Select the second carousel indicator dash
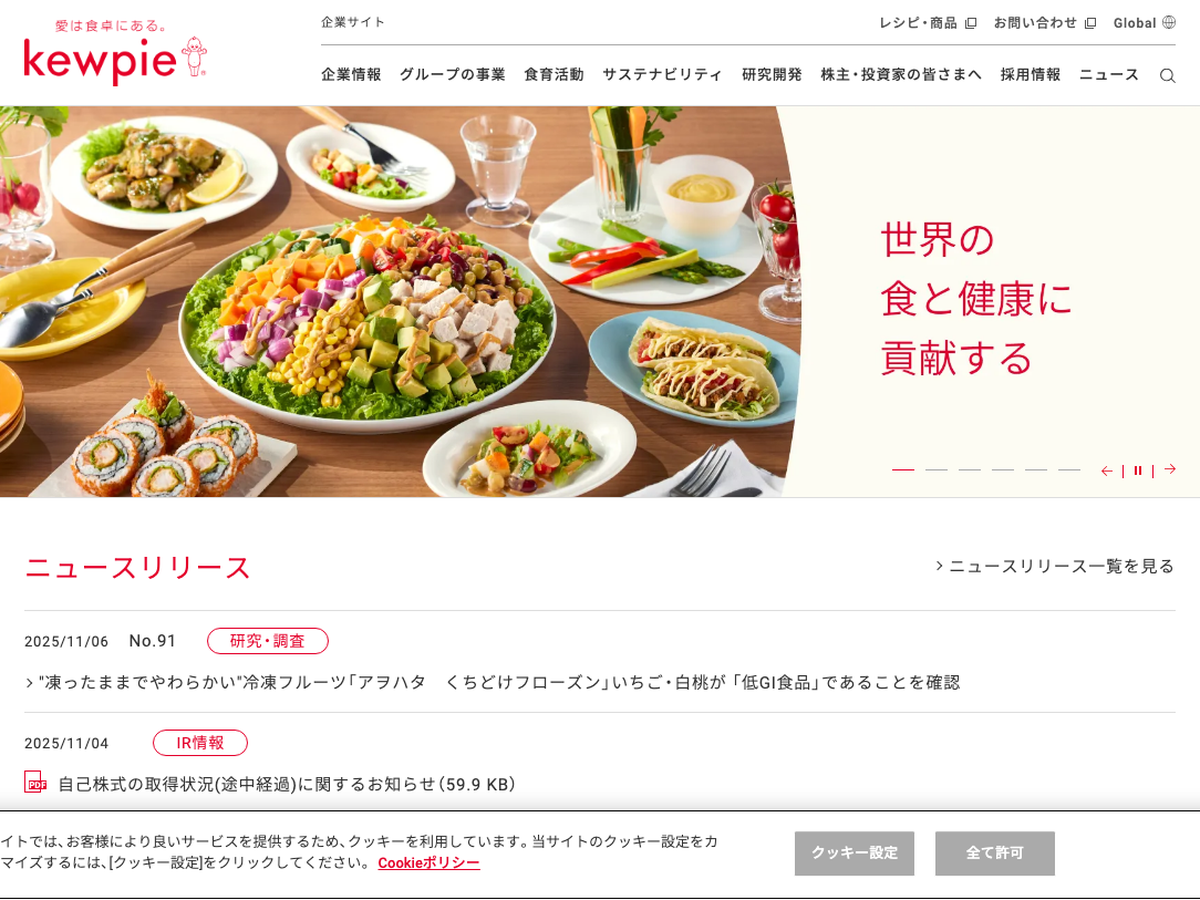 [936, 470]
